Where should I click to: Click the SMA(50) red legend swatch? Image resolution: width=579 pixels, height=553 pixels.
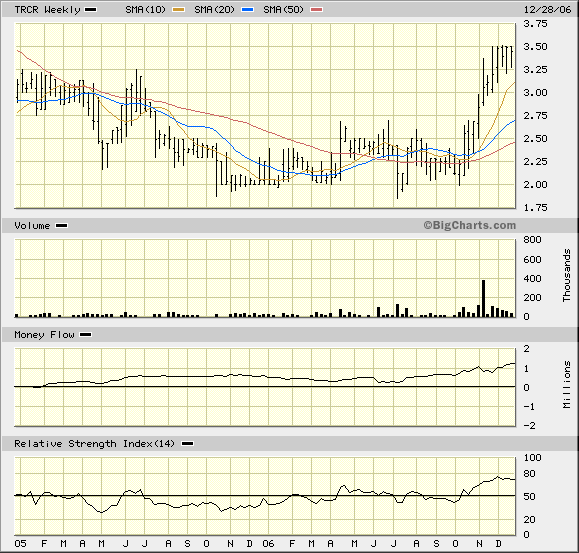pos(316,10)
